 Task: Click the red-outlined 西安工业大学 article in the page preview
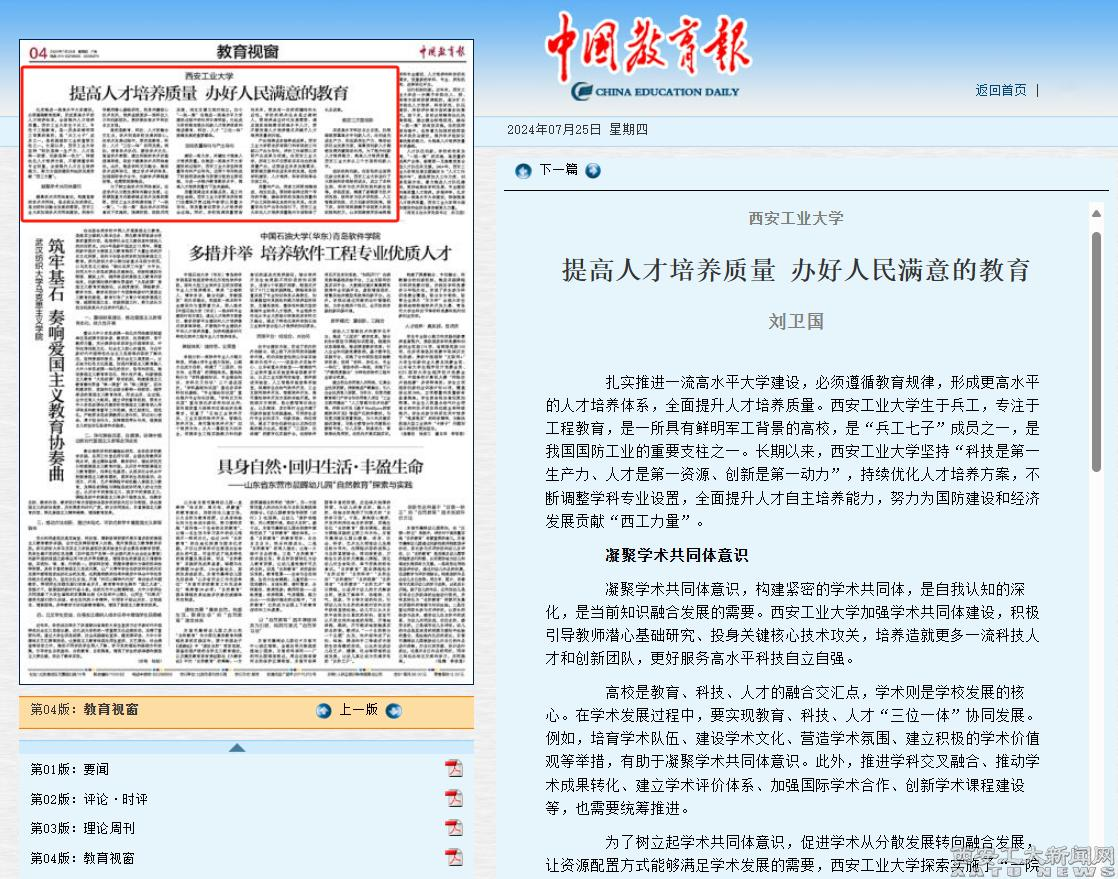pos(210,143)
